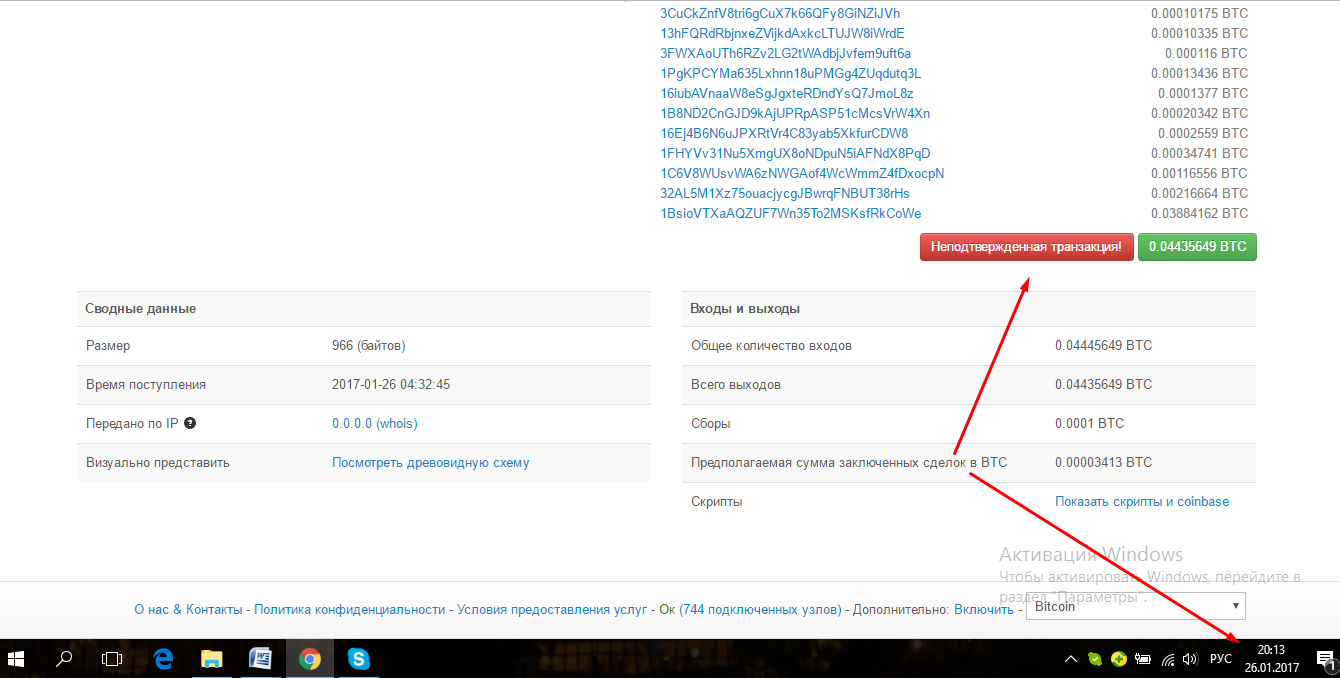Open address 1C6V8WUsvWA6zNWGAof4WcWmmZ4fDxocpN
Image resolution: width=1340 pixels, height=678 pixels.
[802, 174]
